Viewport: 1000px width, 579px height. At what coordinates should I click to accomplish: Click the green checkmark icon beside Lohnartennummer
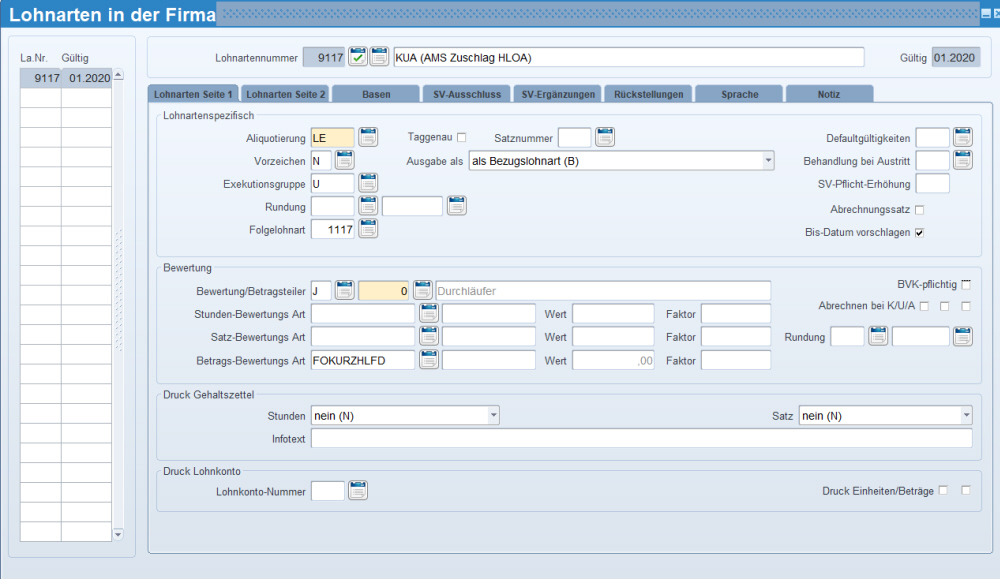click(x=358, y=57)
